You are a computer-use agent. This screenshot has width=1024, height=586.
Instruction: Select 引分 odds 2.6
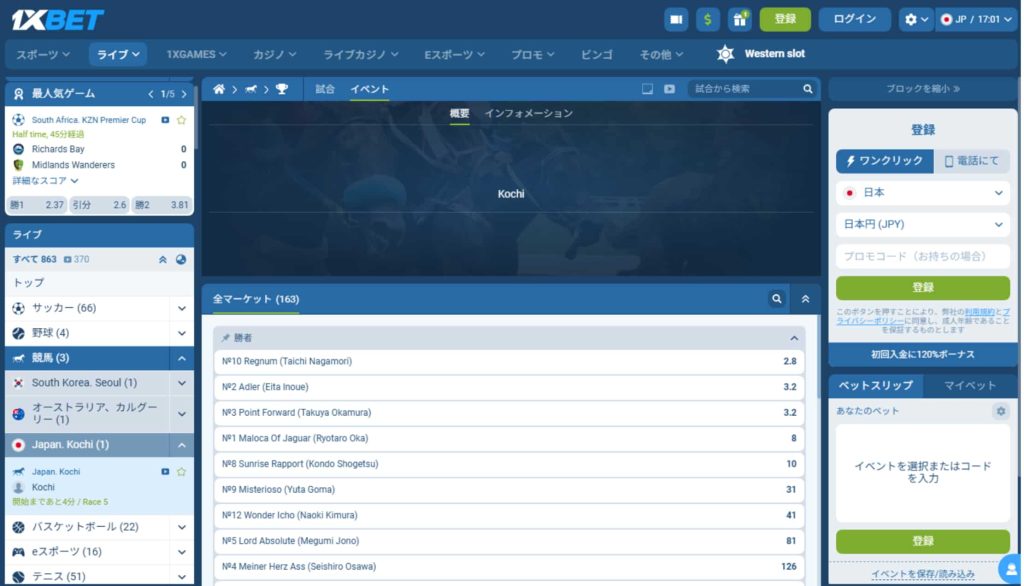coord(99,205)
